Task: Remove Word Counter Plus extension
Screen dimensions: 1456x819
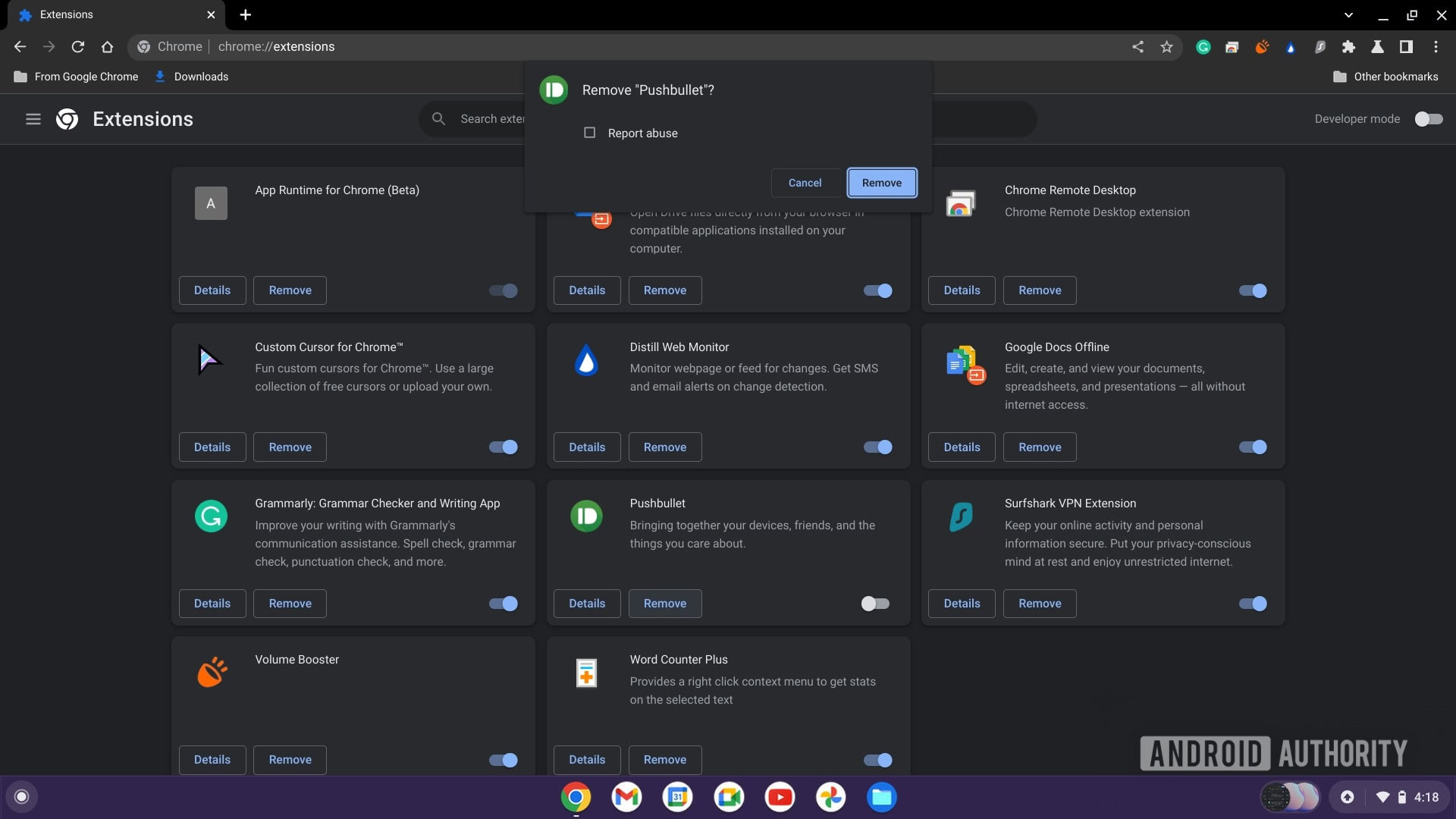Action: click(665, 760)
